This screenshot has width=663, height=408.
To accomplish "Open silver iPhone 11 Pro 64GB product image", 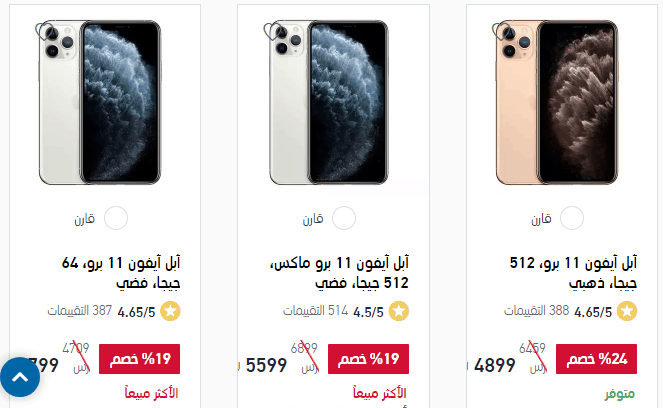I will [x=100, y=102].
